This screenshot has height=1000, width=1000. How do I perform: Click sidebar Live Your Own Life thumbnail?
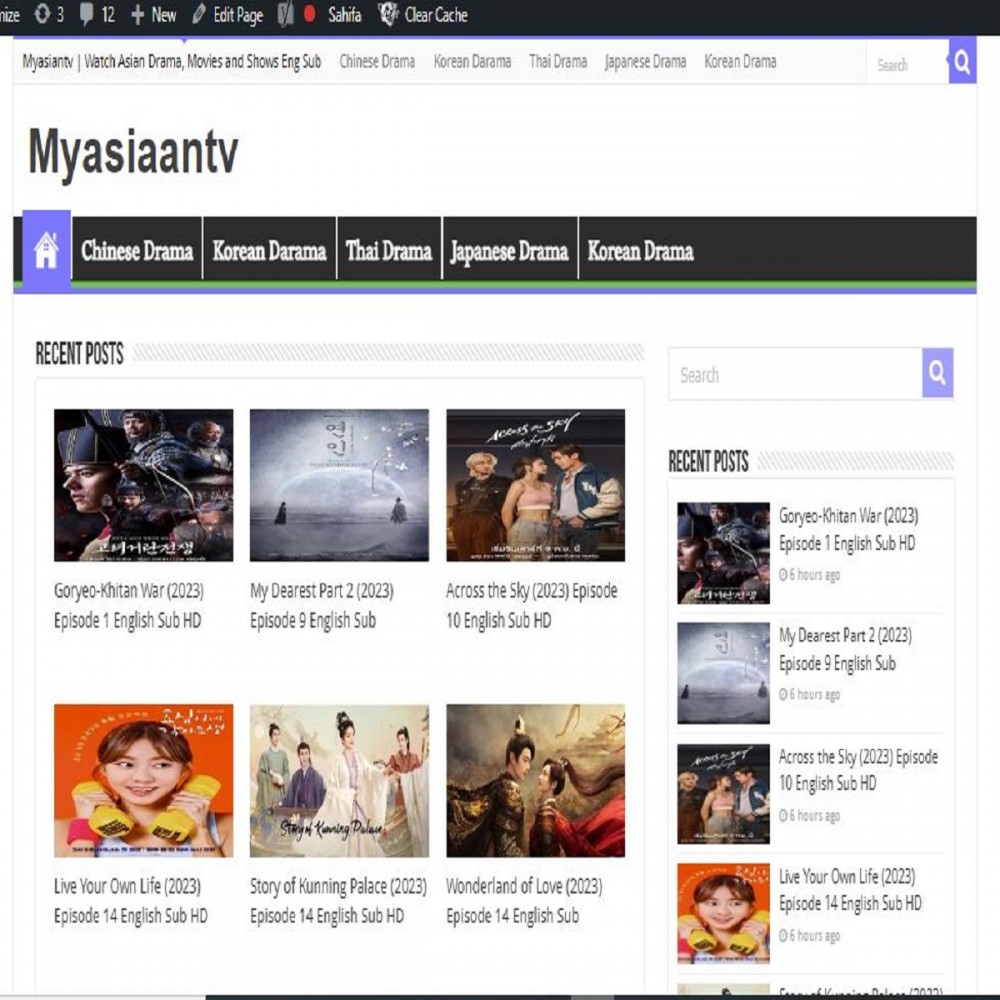723,913
